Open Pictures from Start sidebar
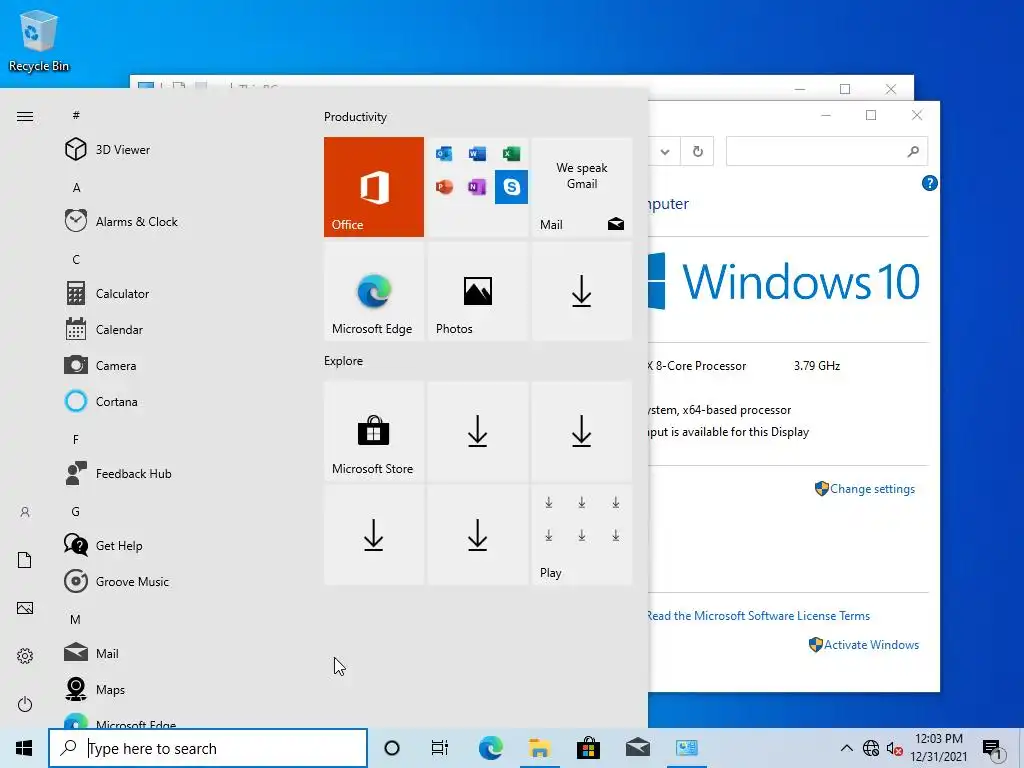The image size is (1024, 768). [25, 608]
